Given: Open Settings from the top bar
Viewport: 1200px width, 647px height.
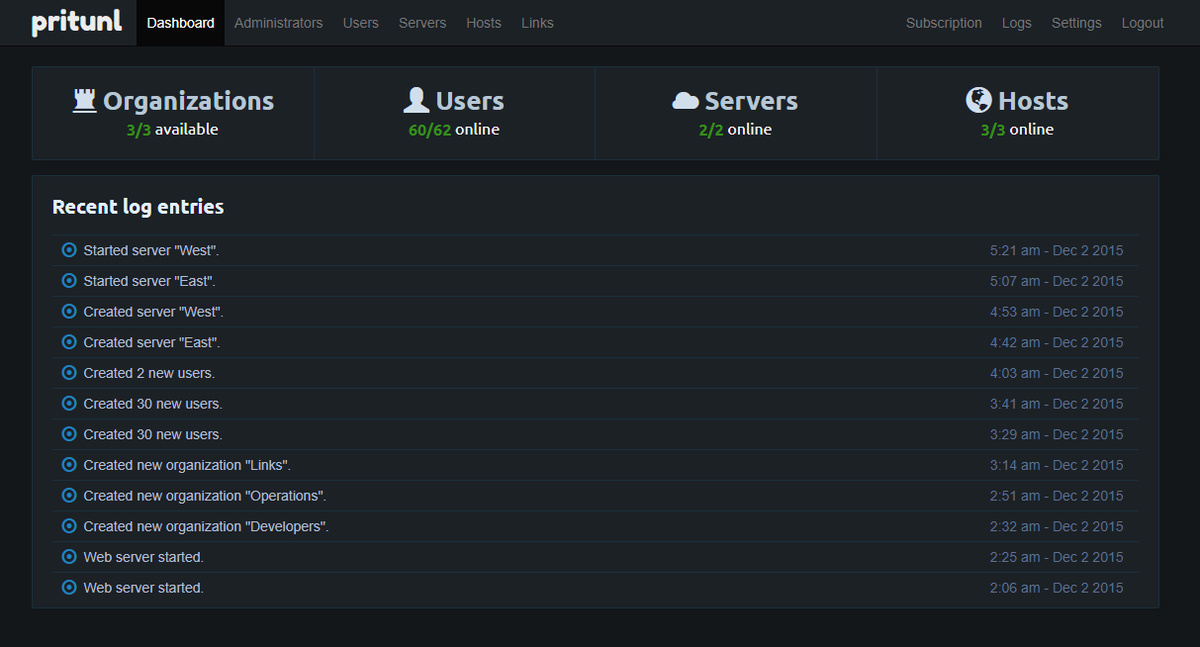Looking at the screenshot, I should 1076,22.
